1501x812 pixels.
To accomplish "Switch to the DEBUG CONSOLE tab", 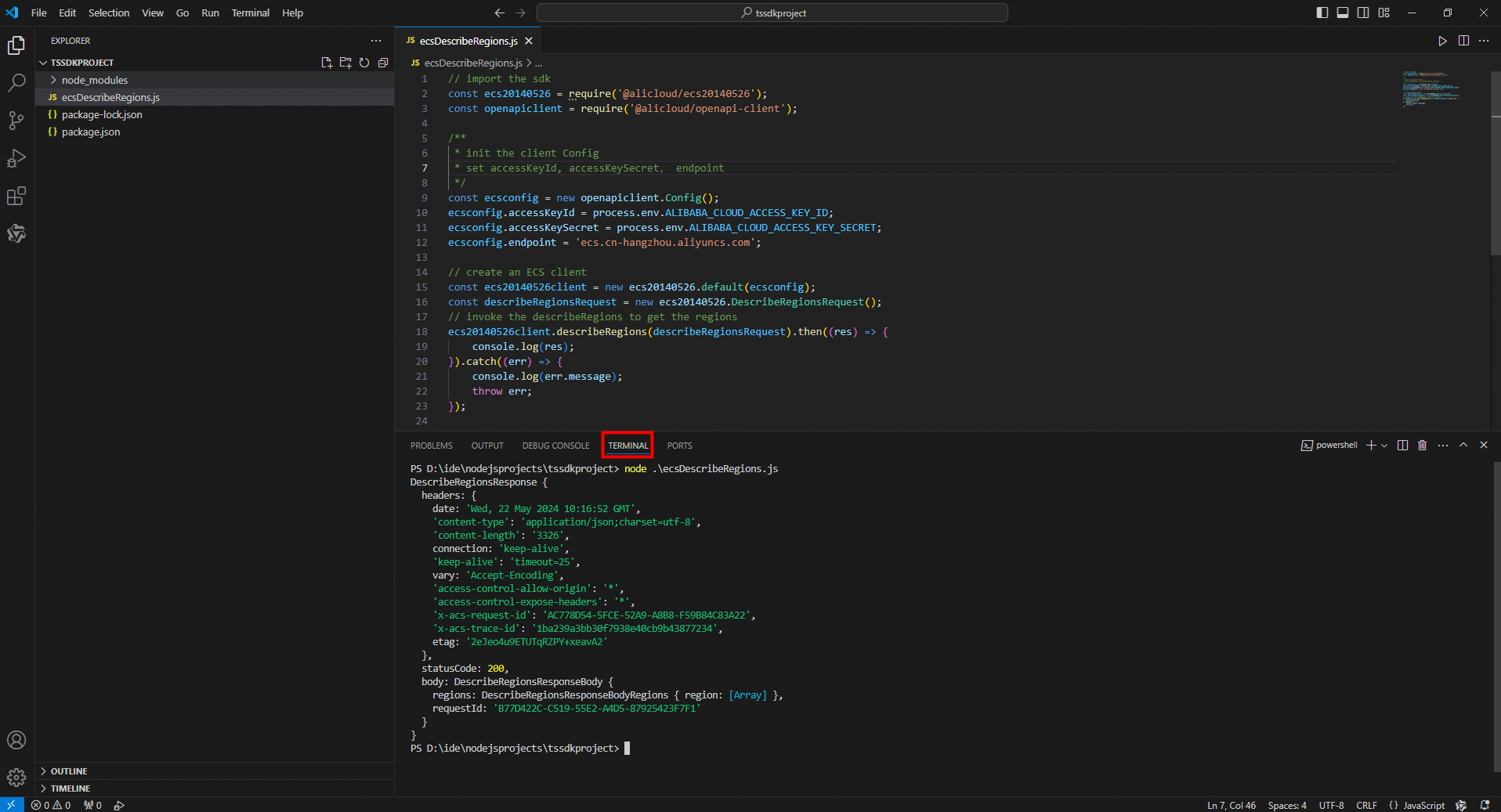I will point(555,446).
